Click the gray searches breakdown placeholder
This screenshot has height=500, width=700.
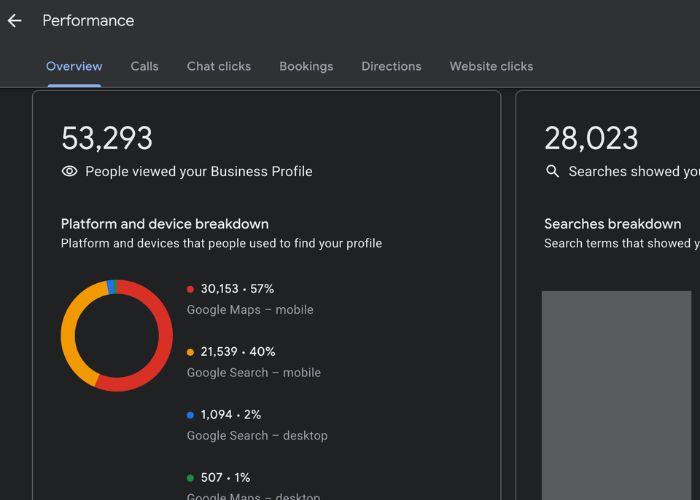click(617, 395)
